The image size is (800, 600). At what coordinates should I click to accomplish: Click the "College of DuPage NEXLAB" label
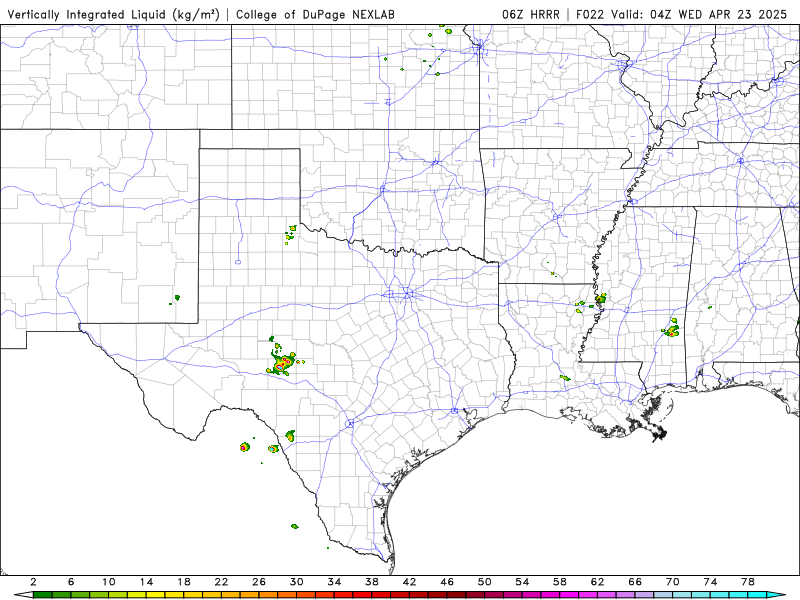[315, 14]
